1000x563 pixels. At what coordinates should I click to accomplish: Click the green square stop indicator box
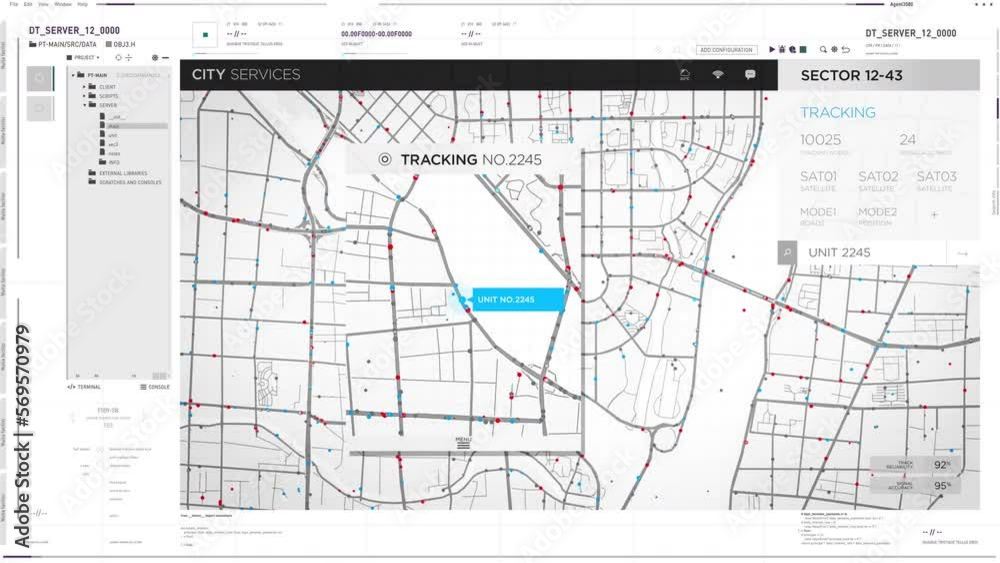pyautogui.click(x=205, y=35)
